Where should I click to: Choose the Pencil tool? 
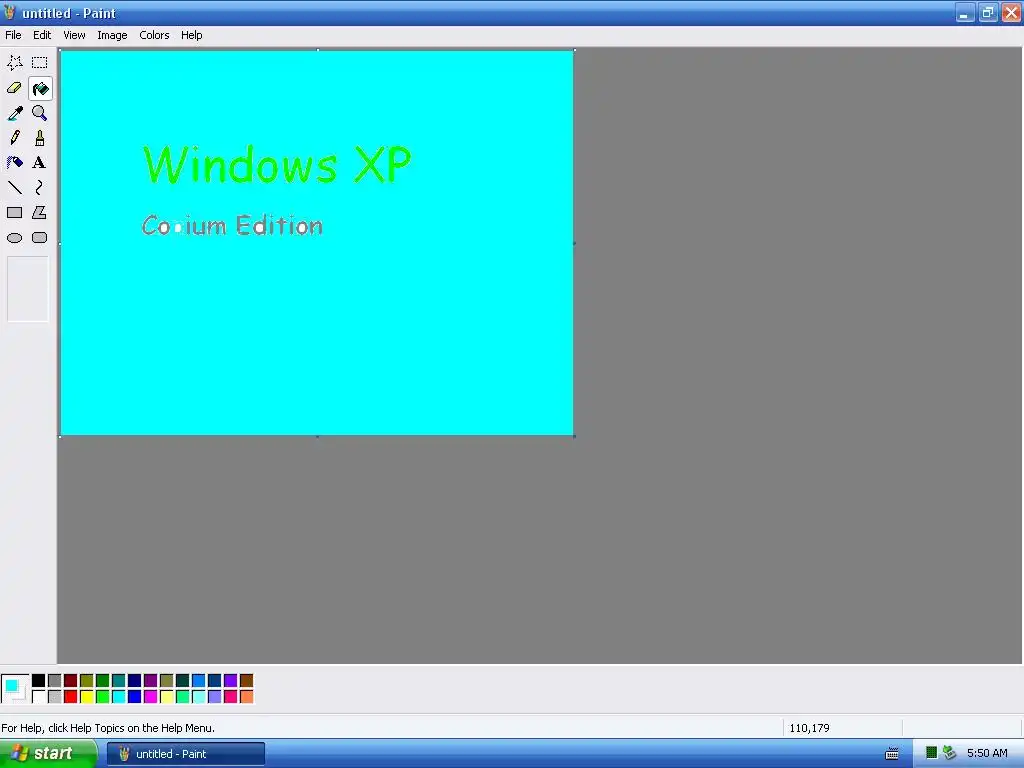point(14,138)
